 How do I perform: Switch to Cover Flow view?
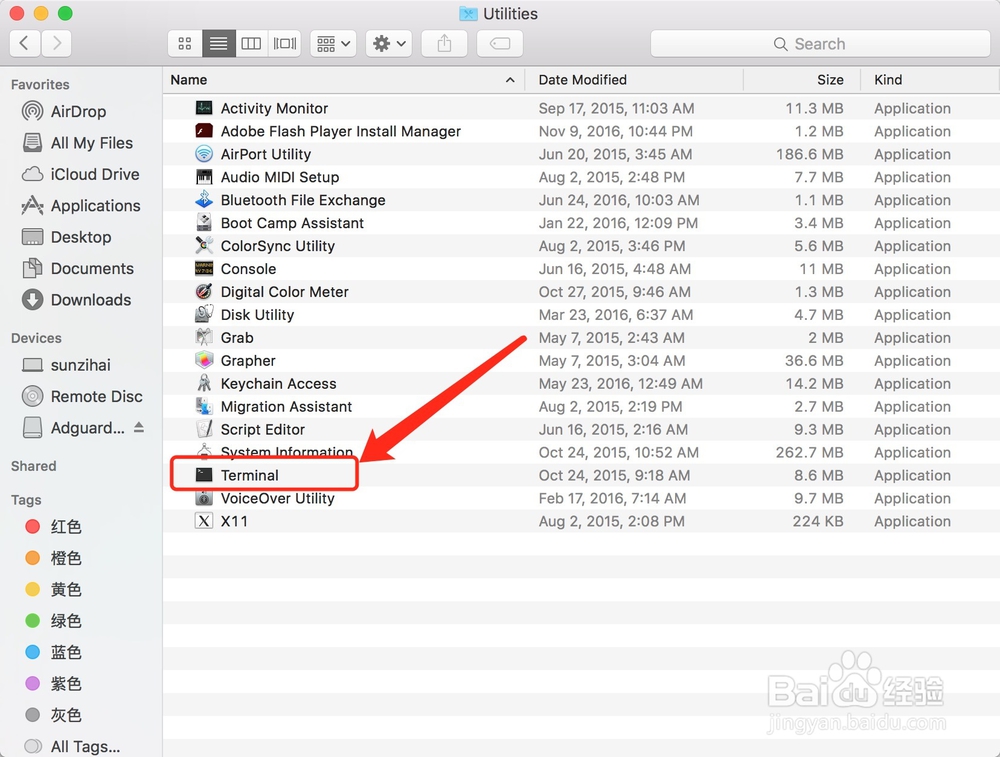pyautogui.click(x=284, y=43)
